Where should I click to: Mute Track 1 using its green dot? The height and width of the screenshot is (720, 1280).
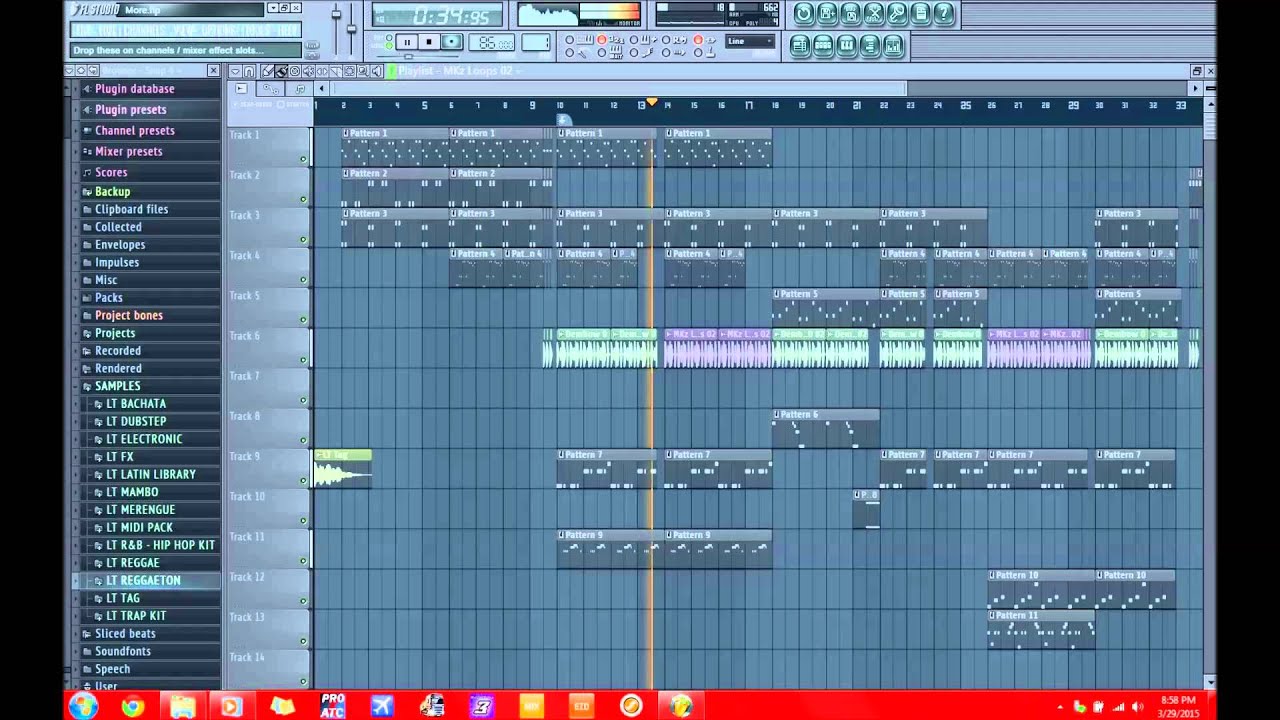[303, 159]
